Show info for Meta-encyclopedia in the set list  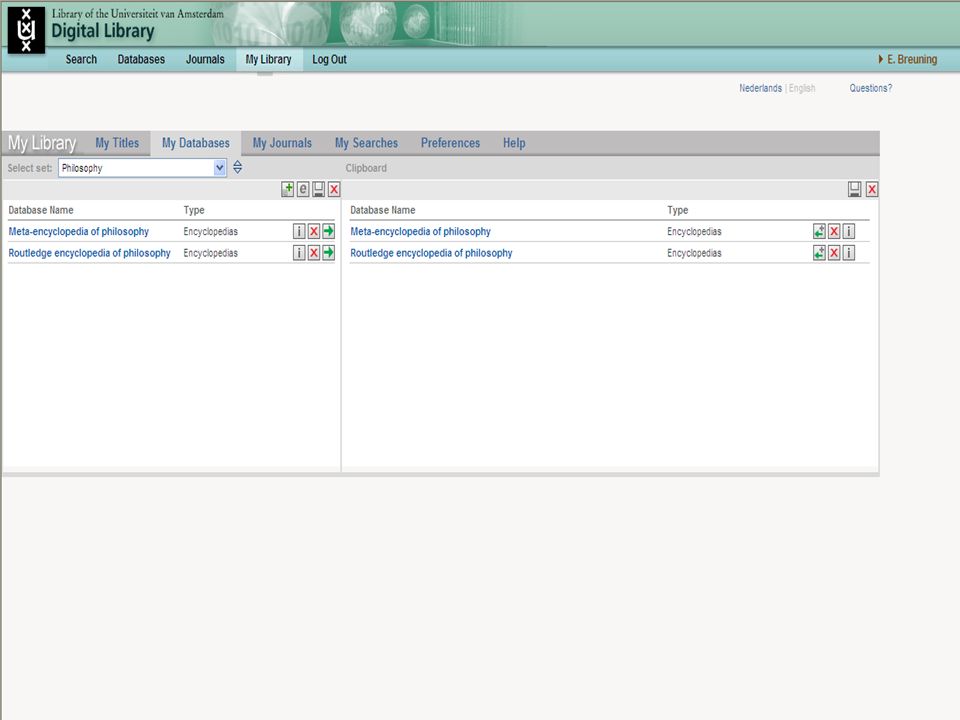coord(299,231)
